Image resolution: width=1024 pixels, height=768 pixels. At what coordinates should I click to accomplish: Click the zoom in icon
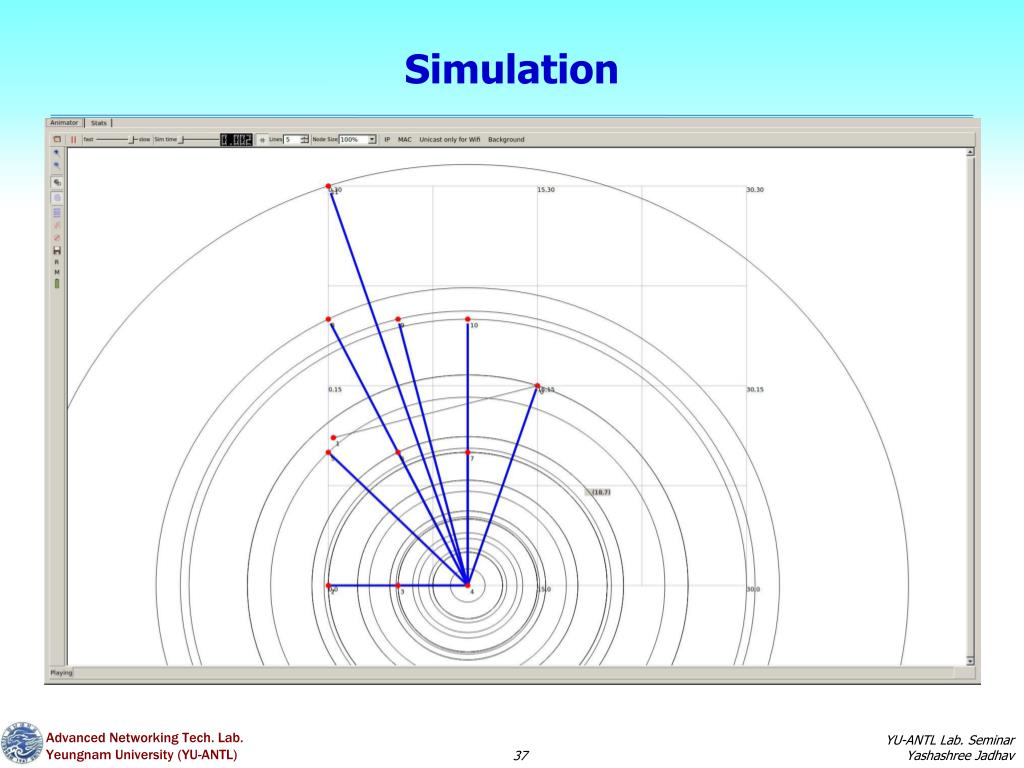pos(57,153)
